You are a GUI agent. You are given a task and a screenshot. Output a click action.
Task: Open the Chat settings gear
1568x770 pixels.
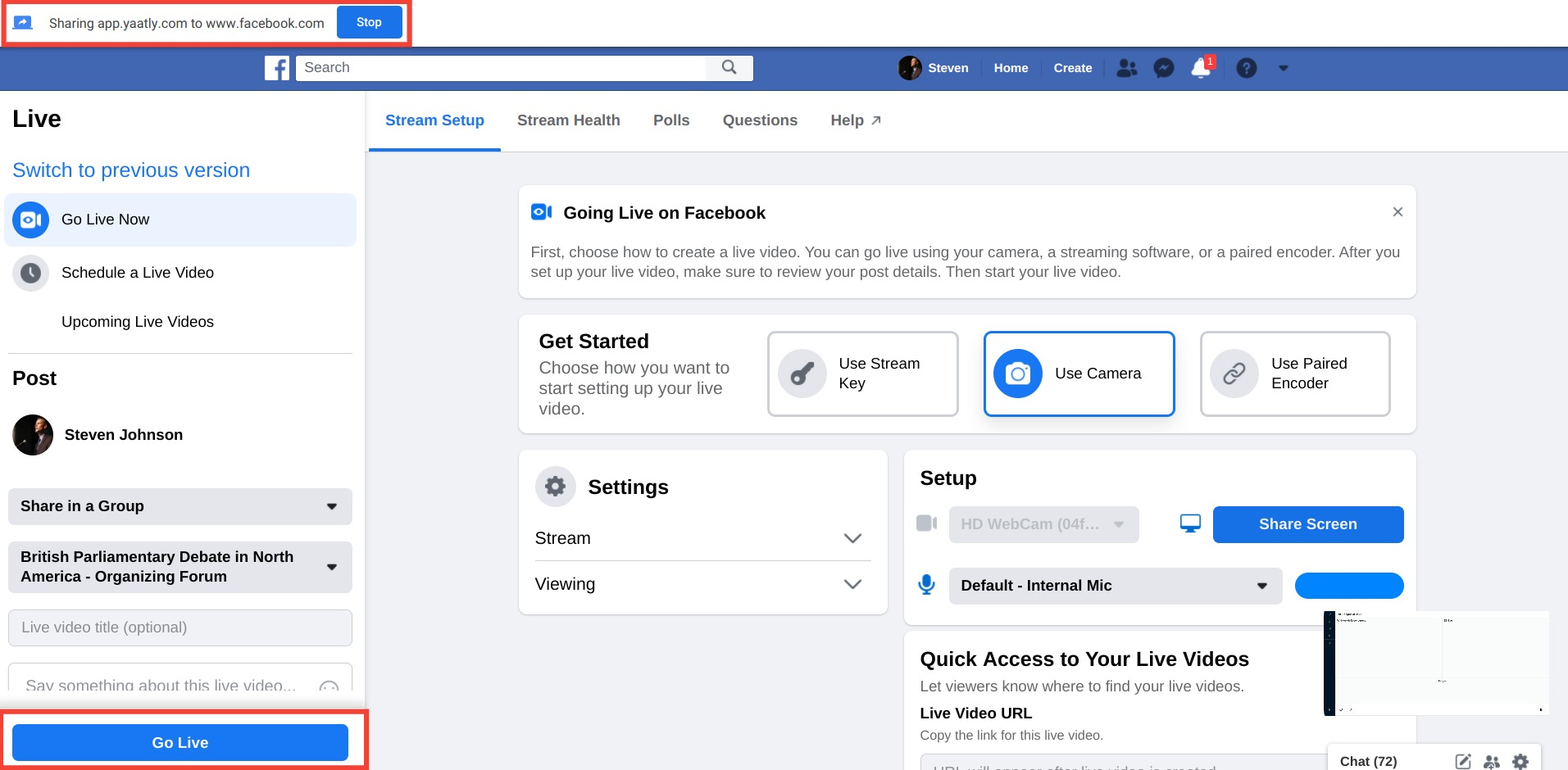1520,761
